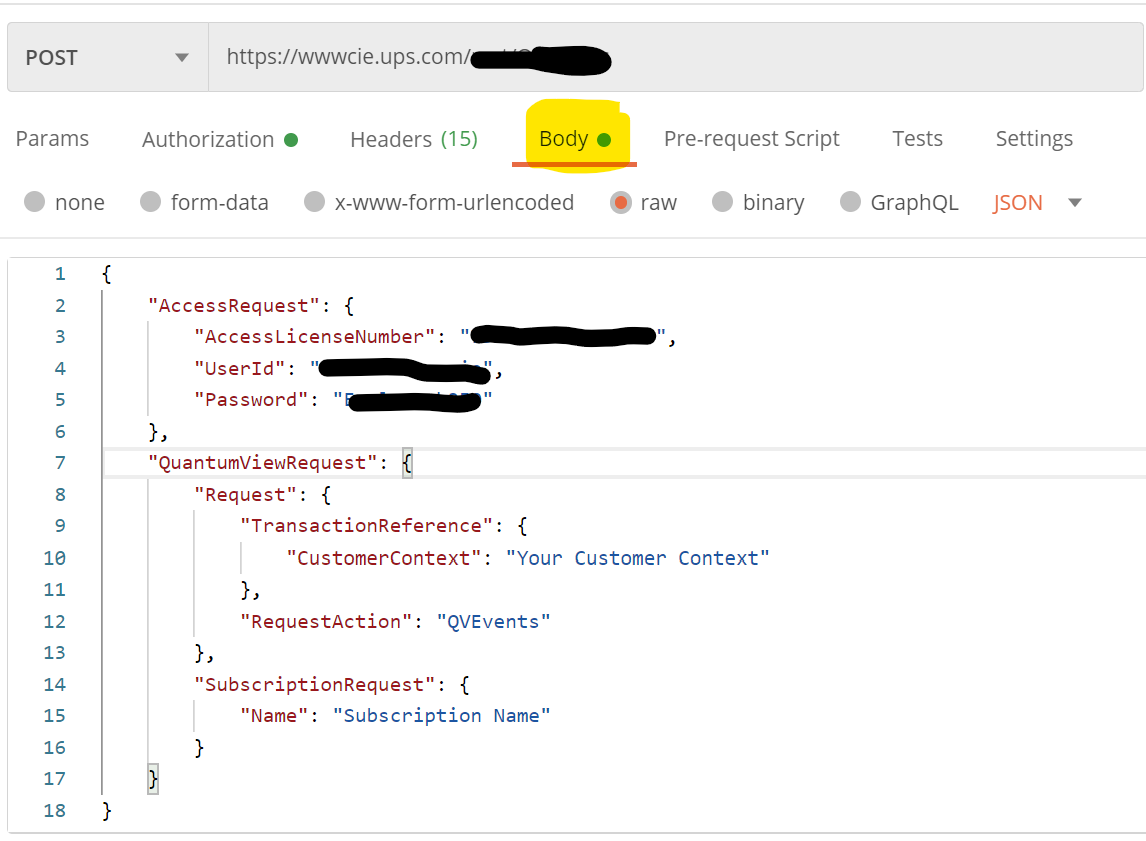Click the "QuantumViewRequest" key
Image resolution: width=1146 pixels, height=841 pixels.
[262, 463]
